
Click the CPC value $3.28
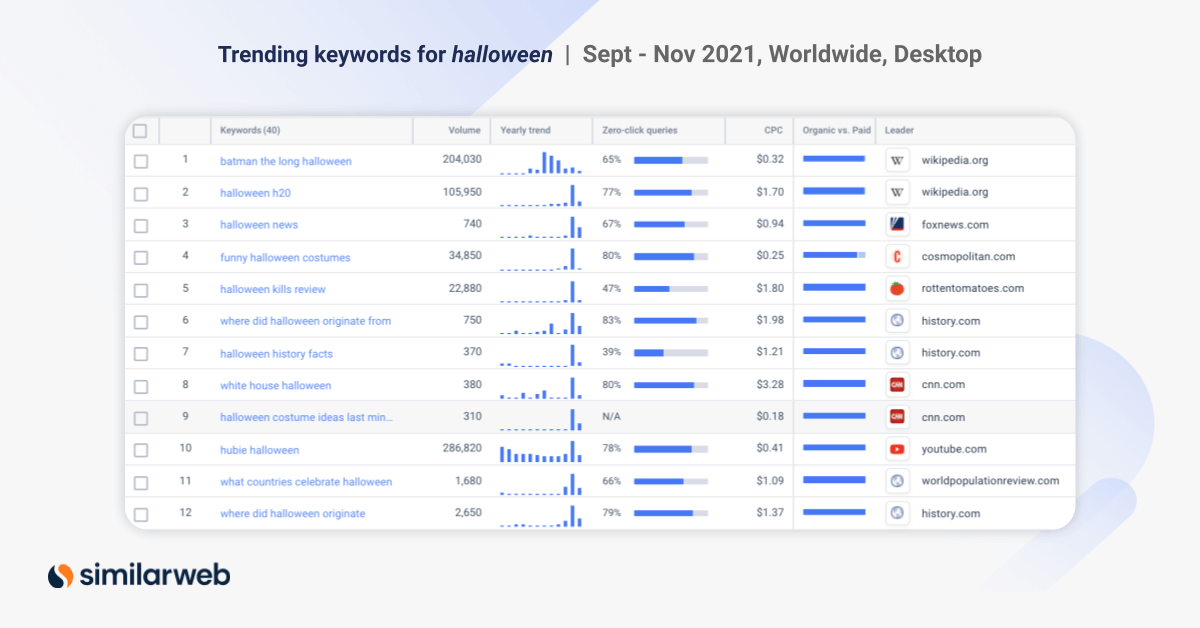(x=771, y=384)
